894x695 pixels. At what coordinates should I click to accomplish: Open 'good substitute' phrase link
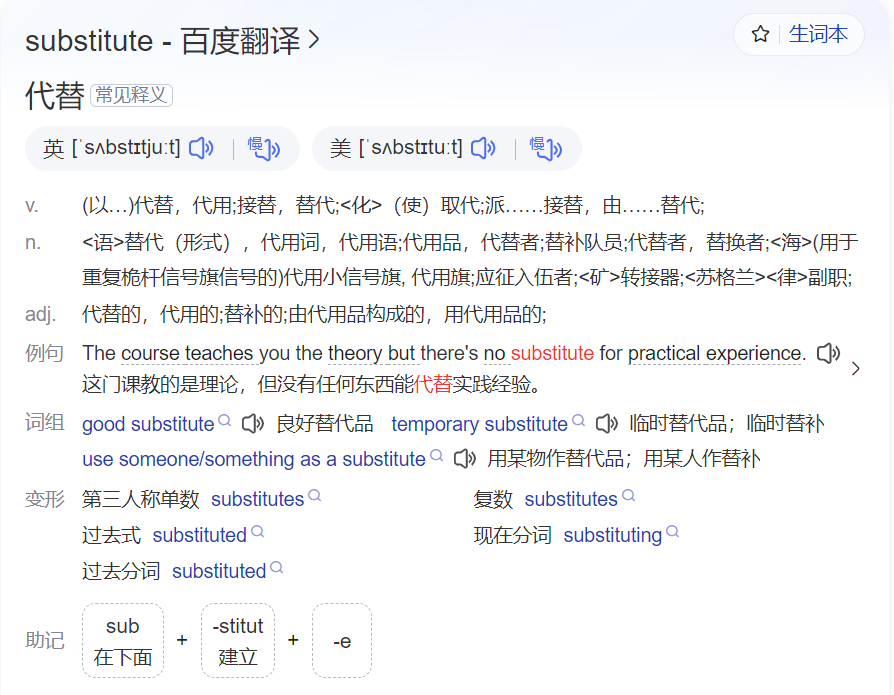(148, 424)
